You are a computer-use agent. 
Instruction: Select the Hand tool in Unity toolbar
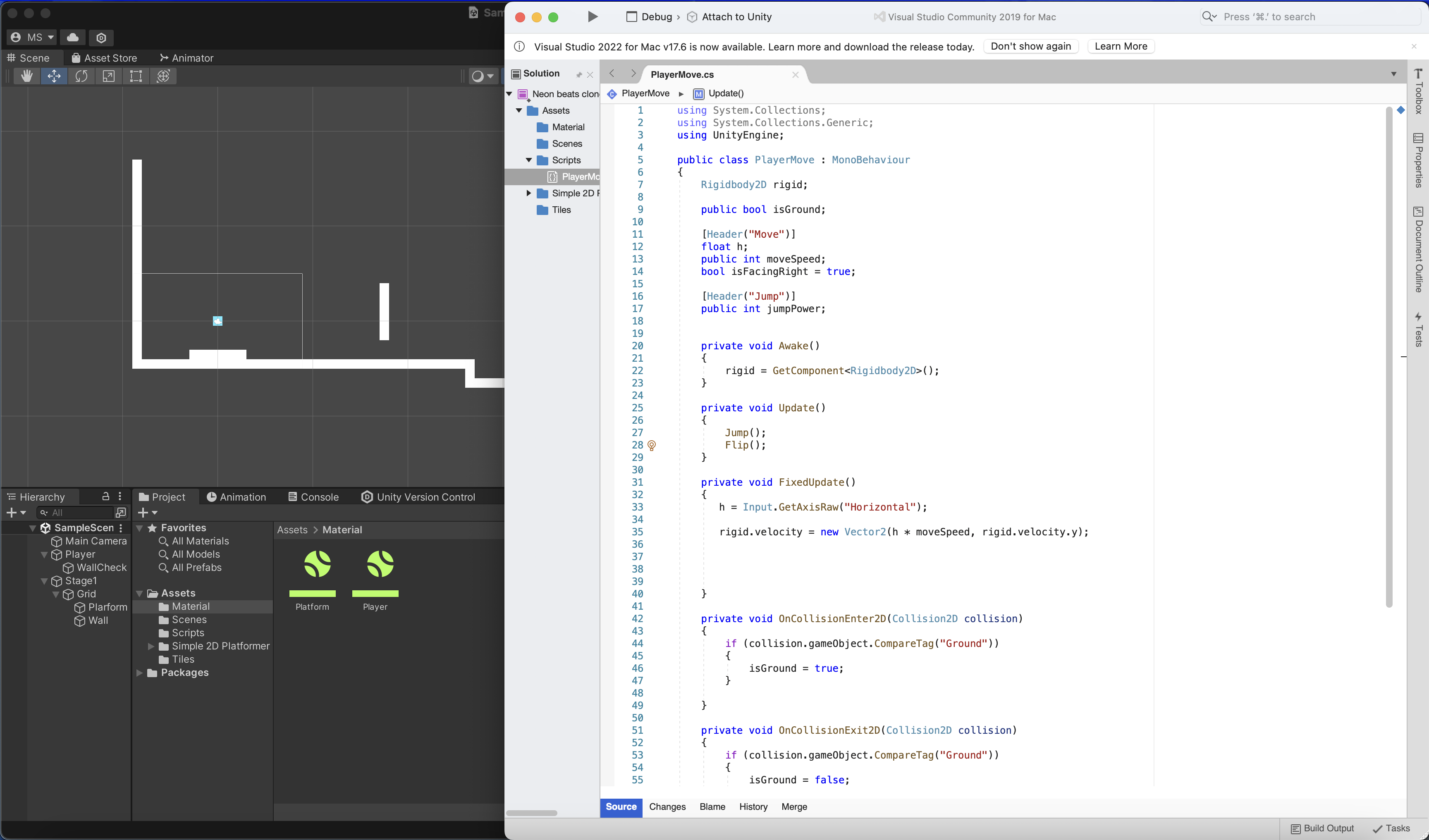click(26, 76)
